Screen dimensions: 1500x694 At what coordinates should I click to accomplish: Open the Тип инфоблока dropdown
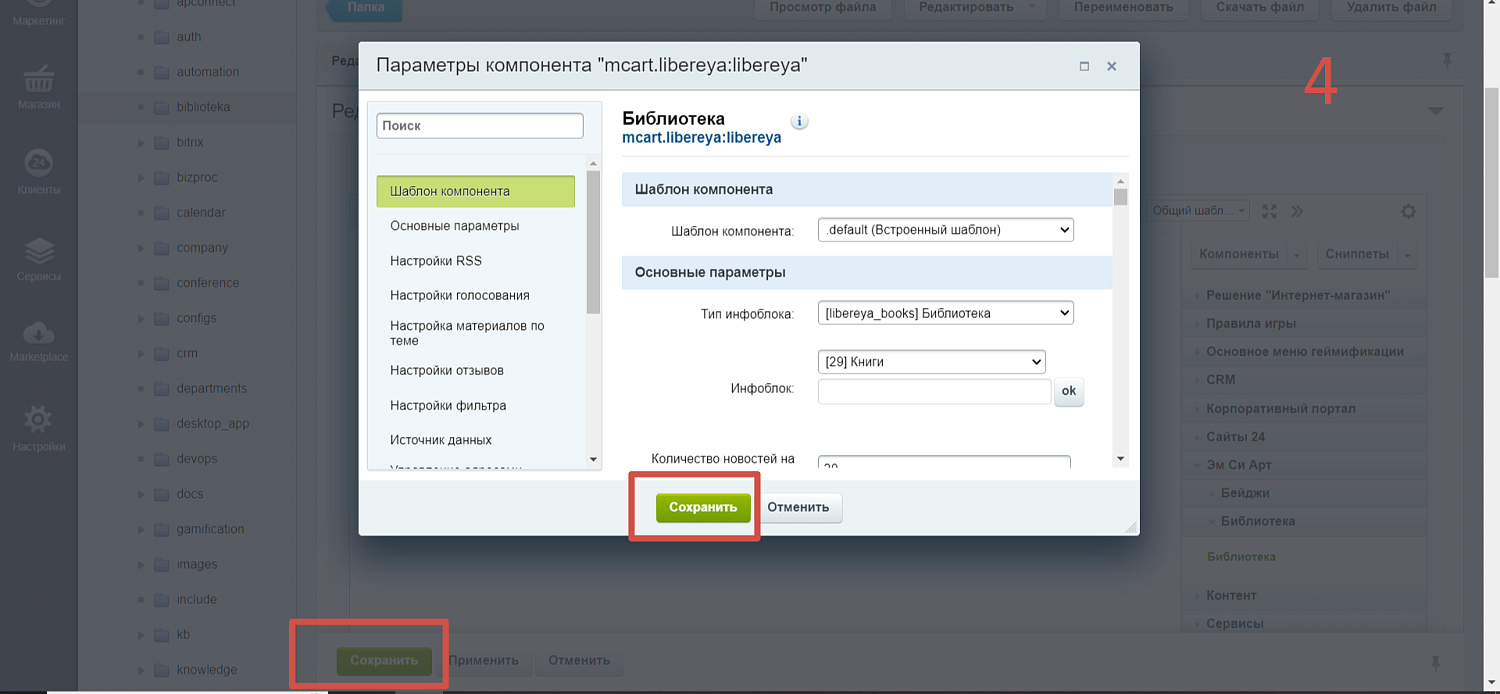click(x=945, y=313)
